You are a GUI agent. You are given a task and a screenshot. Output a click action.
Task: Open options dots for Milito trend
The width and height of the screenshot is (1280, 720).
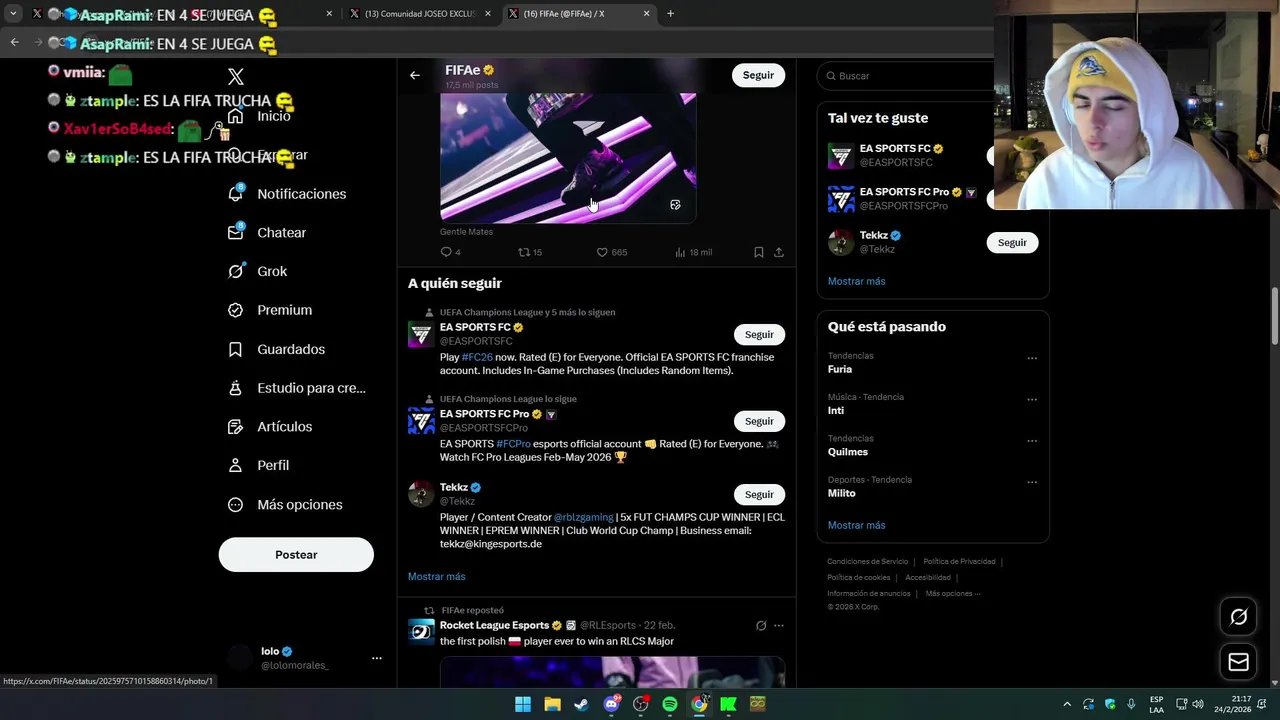pos(1032,482)
